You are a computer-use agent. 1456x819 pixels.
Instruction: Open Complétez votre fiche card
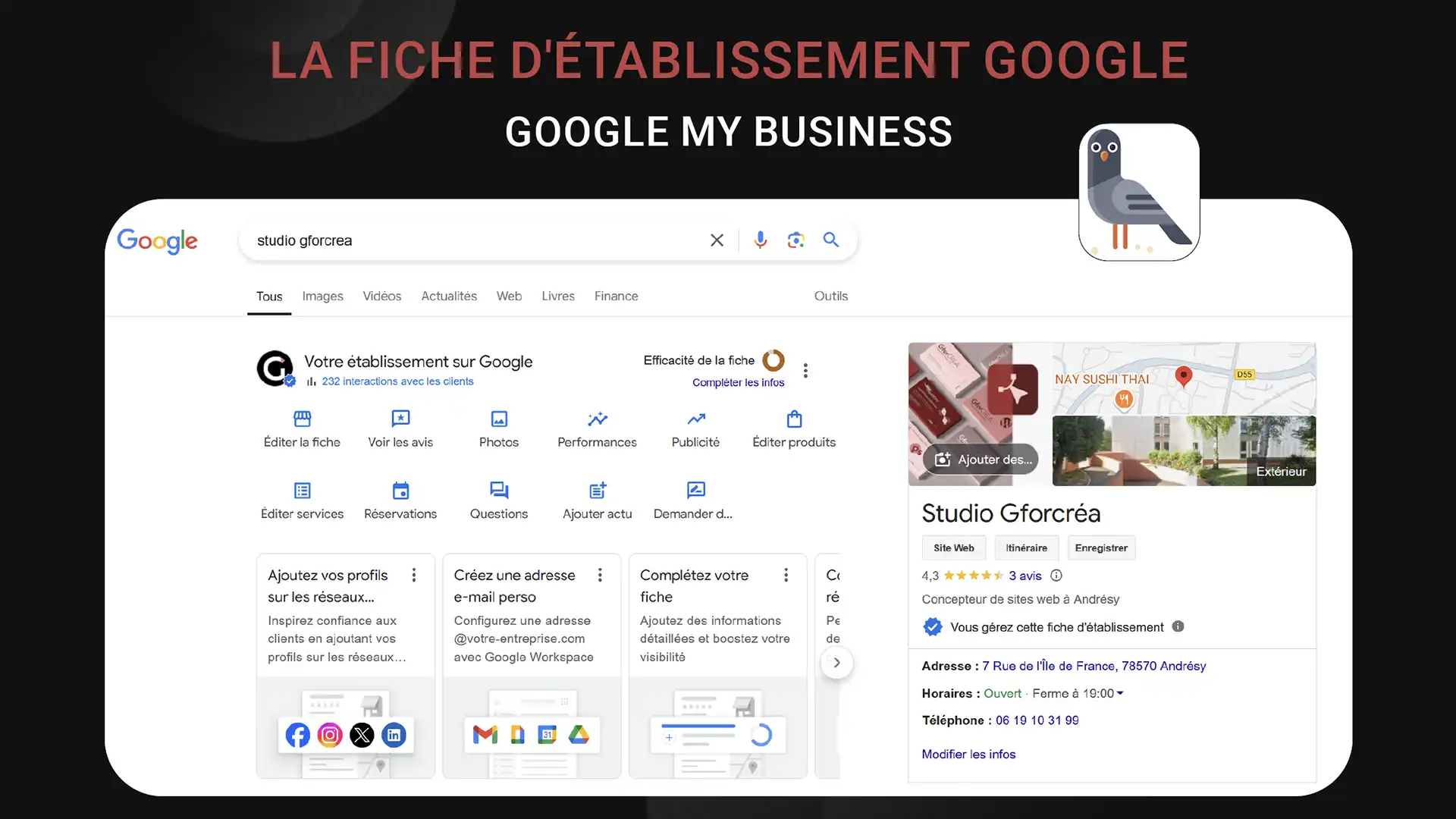pos(717,666)
